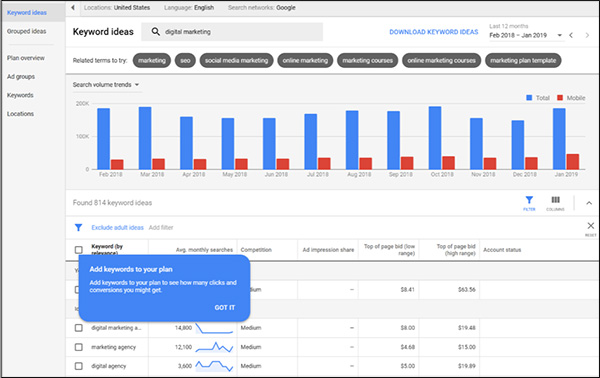This screenshot has height=378, width=600.
Task: Click Exclude adult ideas filter
Action: tap(117, 228)
